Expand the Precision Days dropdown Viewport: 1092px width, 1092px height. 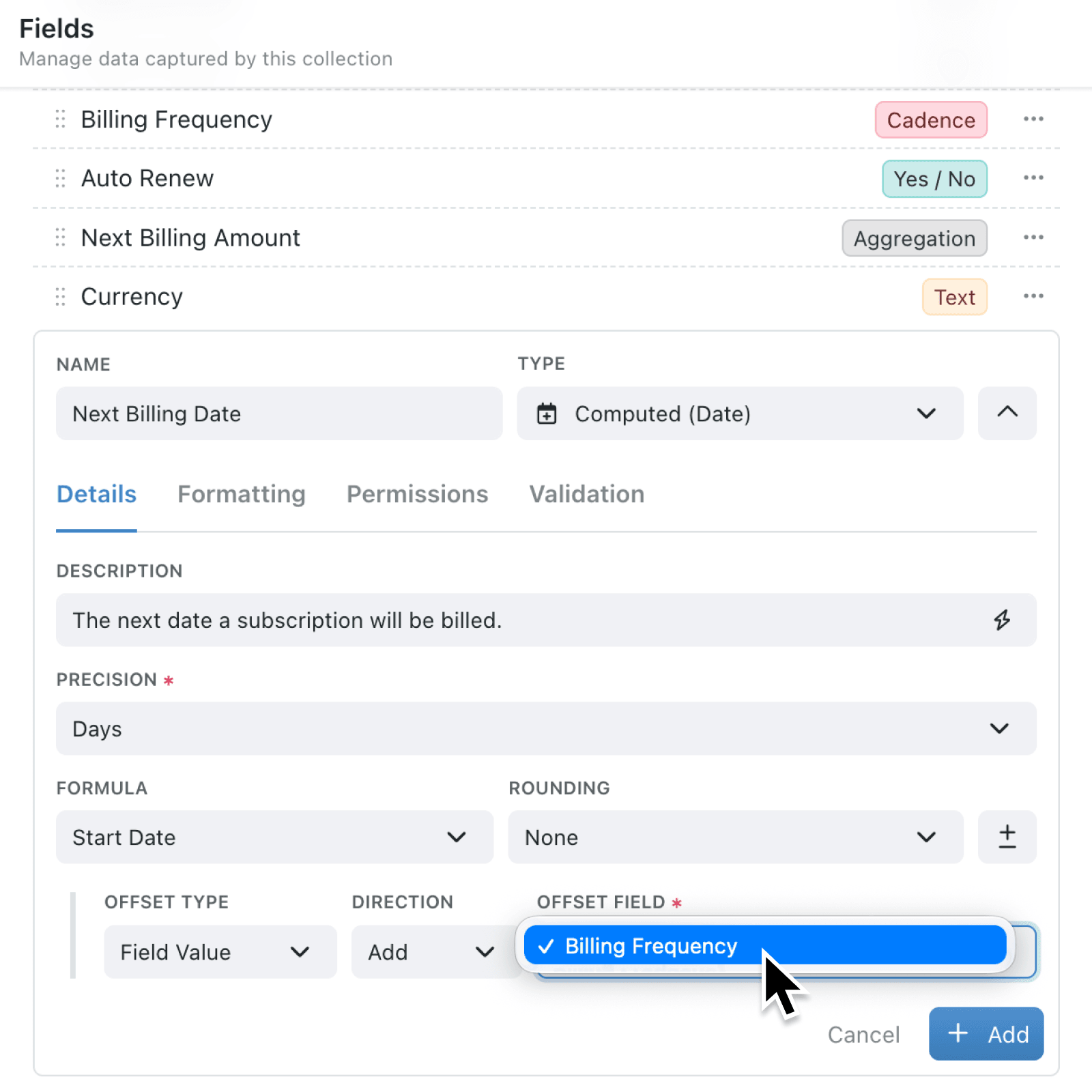click(546, 728)
